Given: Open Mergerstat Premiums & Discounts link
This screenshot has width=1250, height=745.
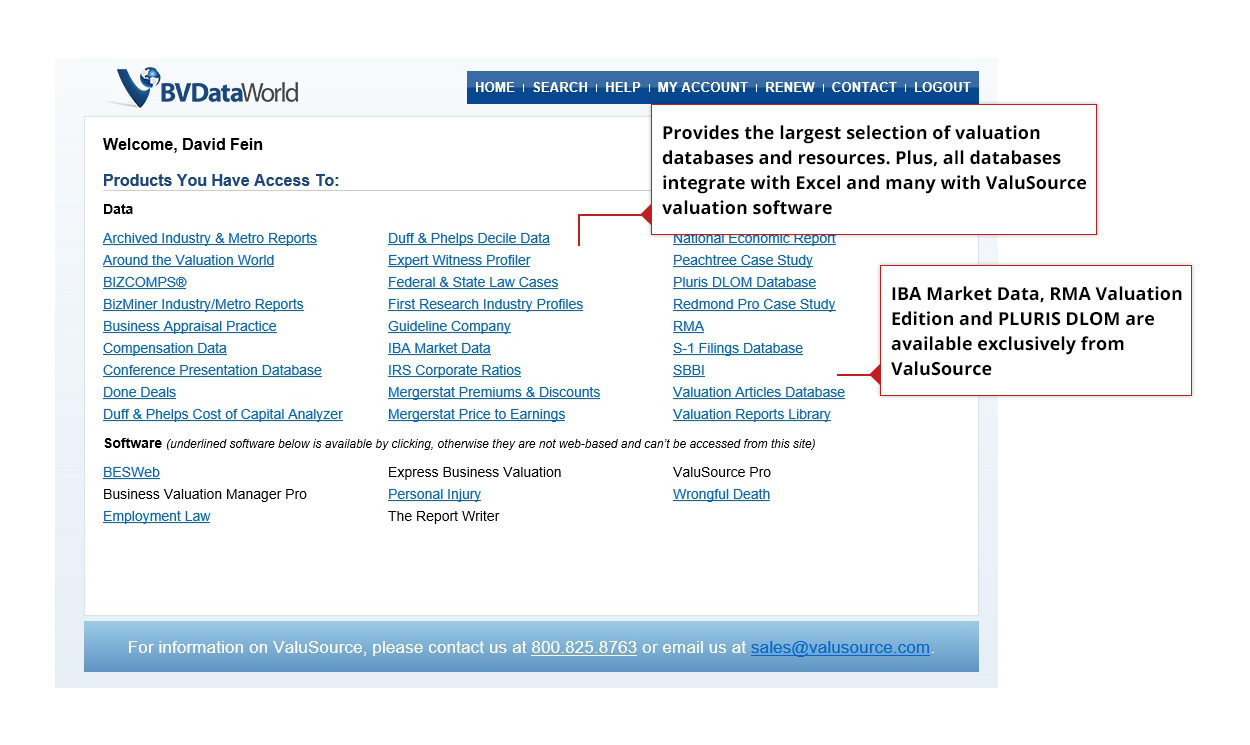Looking at the screenshot, I should pos(494,392).
